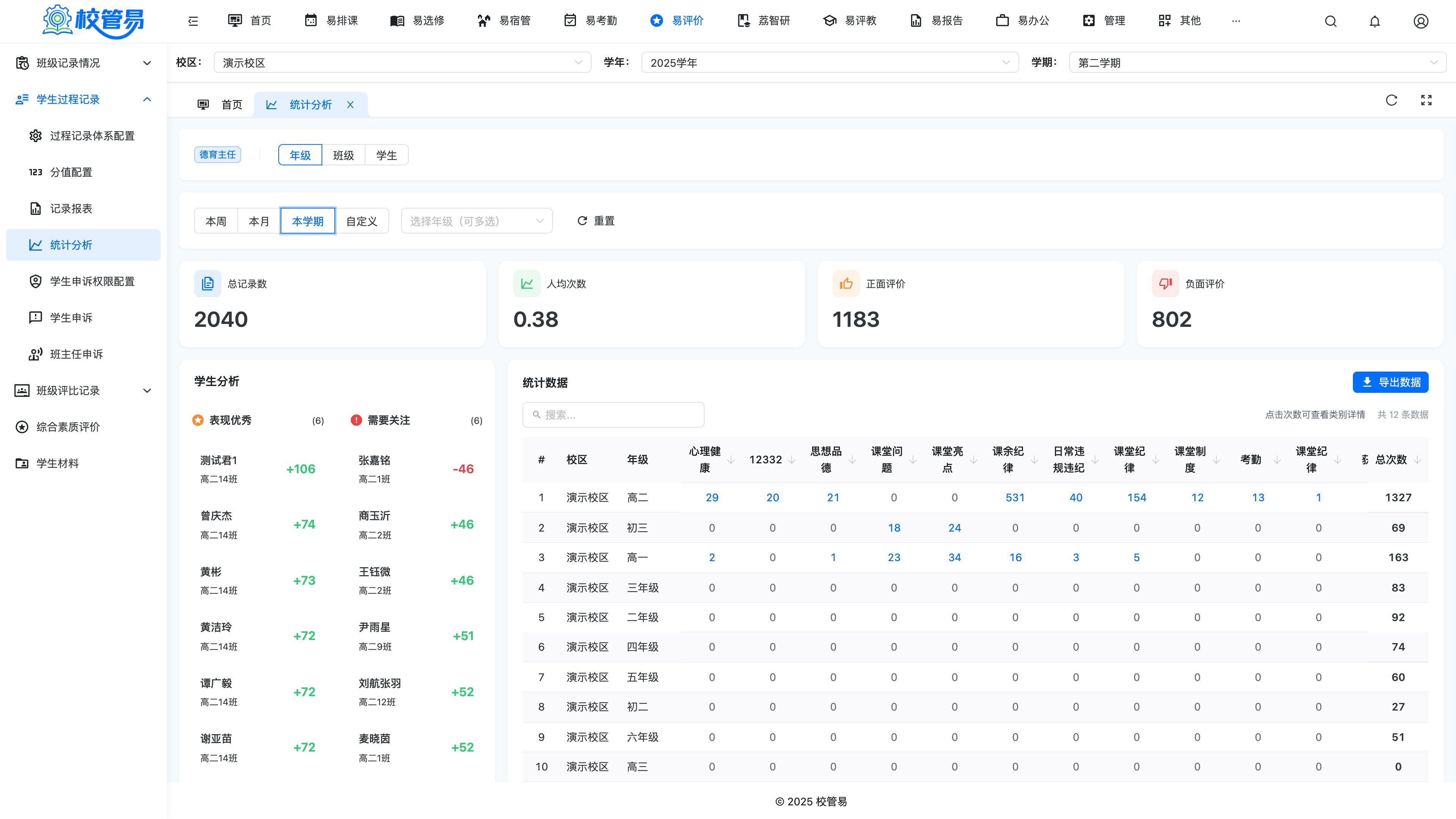Screen dimensions: 1456x819
Task: Open 易宿管 in top navigation
Action: 504,21
